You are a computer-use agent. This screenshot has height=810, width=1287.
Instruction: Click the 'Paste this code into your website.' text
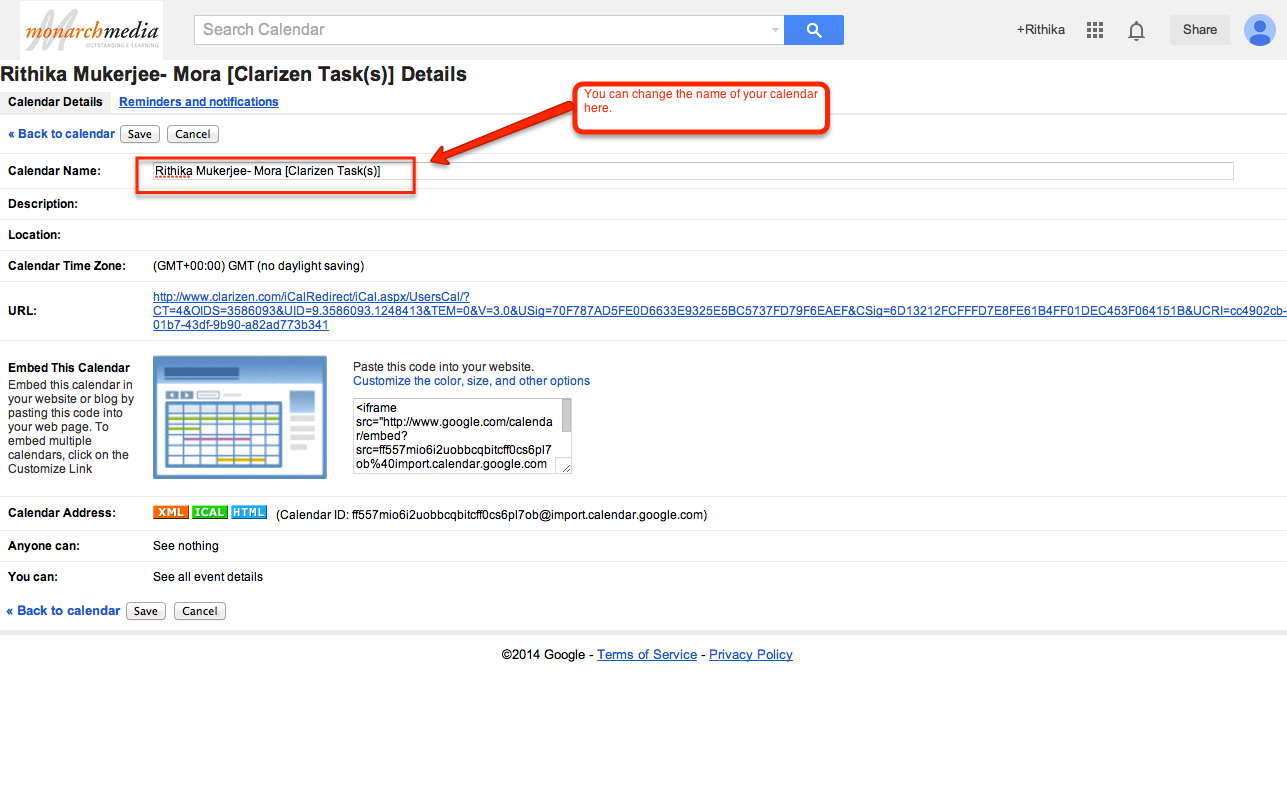pyautogui.click(x=443, y=367)
